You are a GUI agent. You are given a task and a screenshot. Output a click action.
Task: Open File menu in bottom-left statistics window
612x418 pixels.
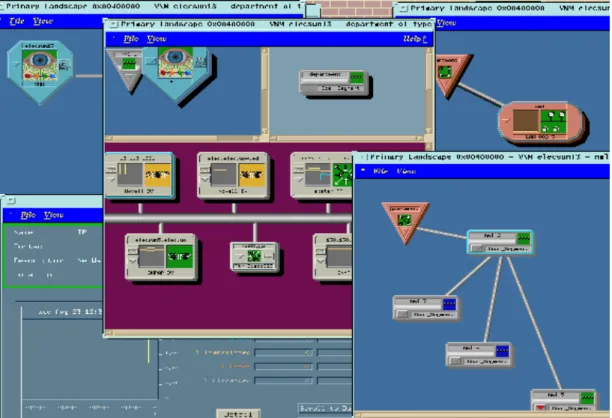(x=28, y=215)
